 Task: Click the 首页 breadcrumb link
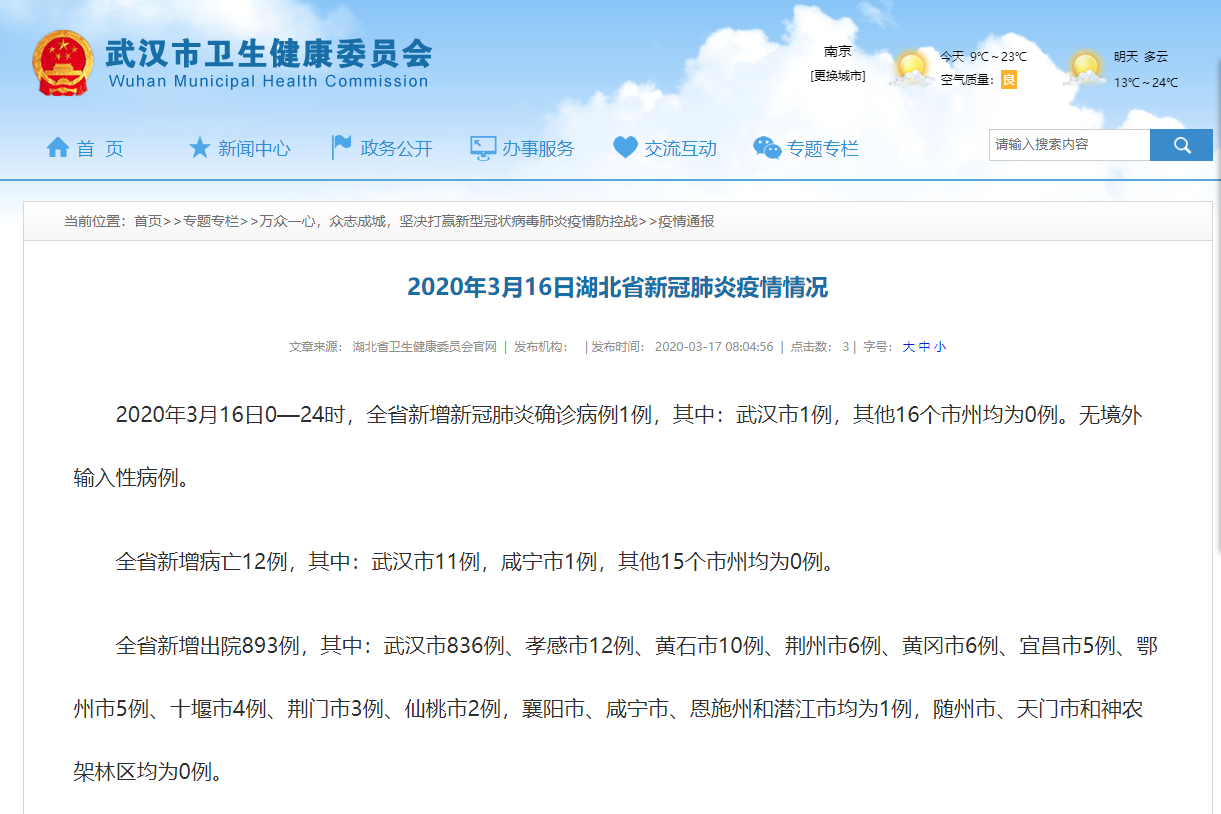[x=148, y=222]
